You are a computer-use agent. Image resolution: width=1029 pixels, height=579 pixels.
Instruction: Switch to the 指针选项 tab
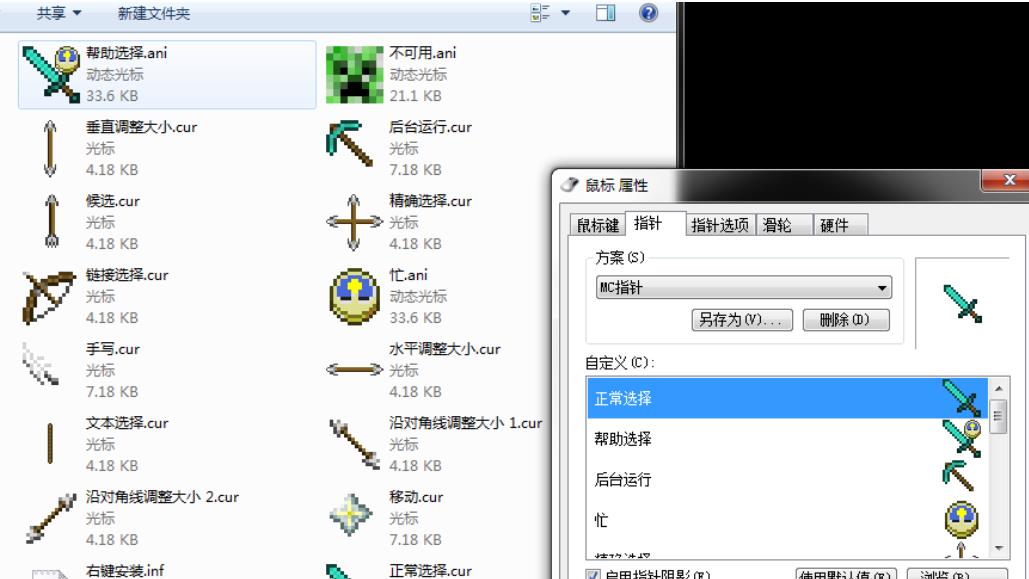click(x=720, y=225)
